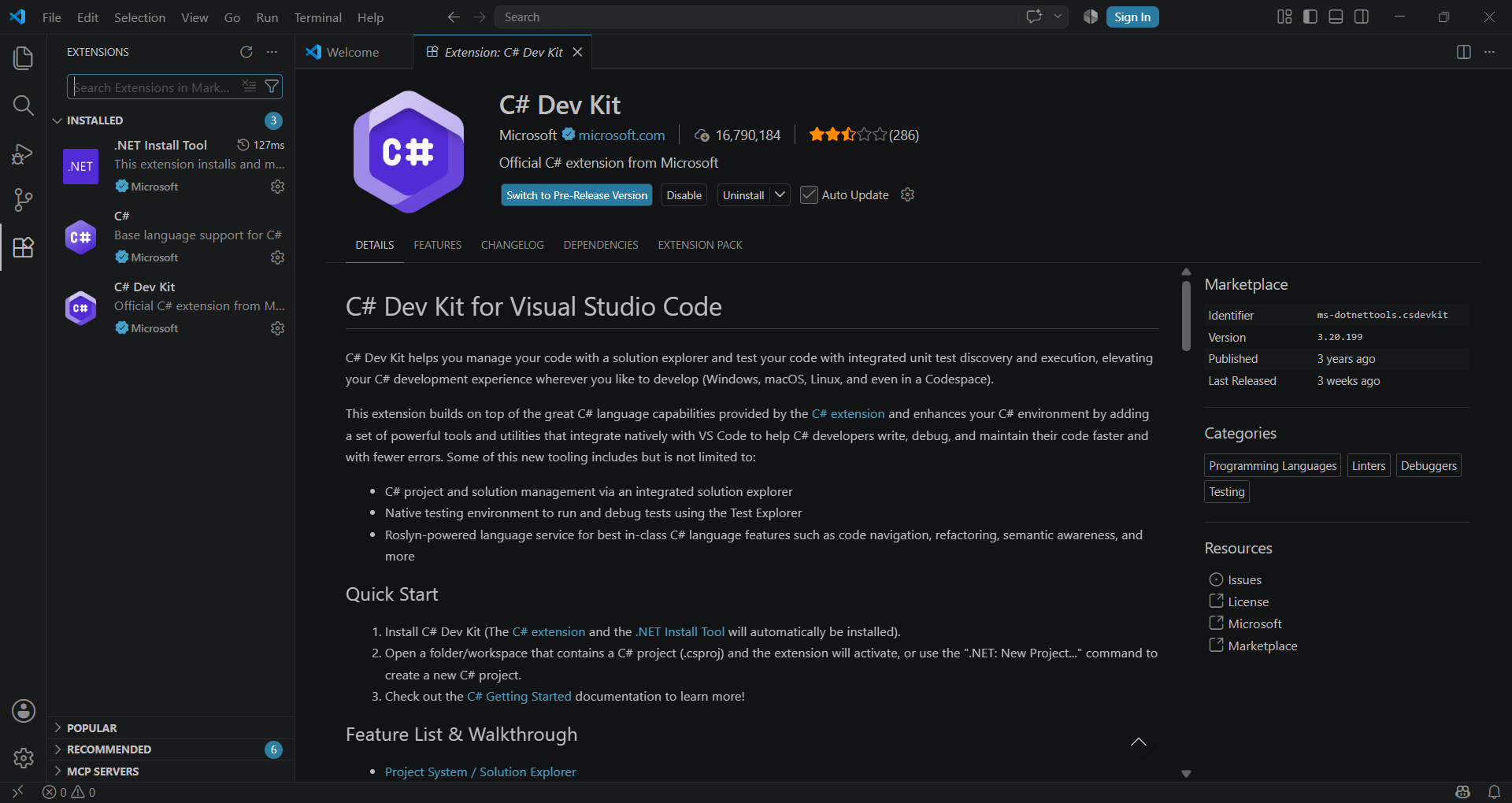Image resolution: width=1512 pixels, height=803 pixels.
Task: Switch to the CHANGELOG tab
Action: coord(513,245)
